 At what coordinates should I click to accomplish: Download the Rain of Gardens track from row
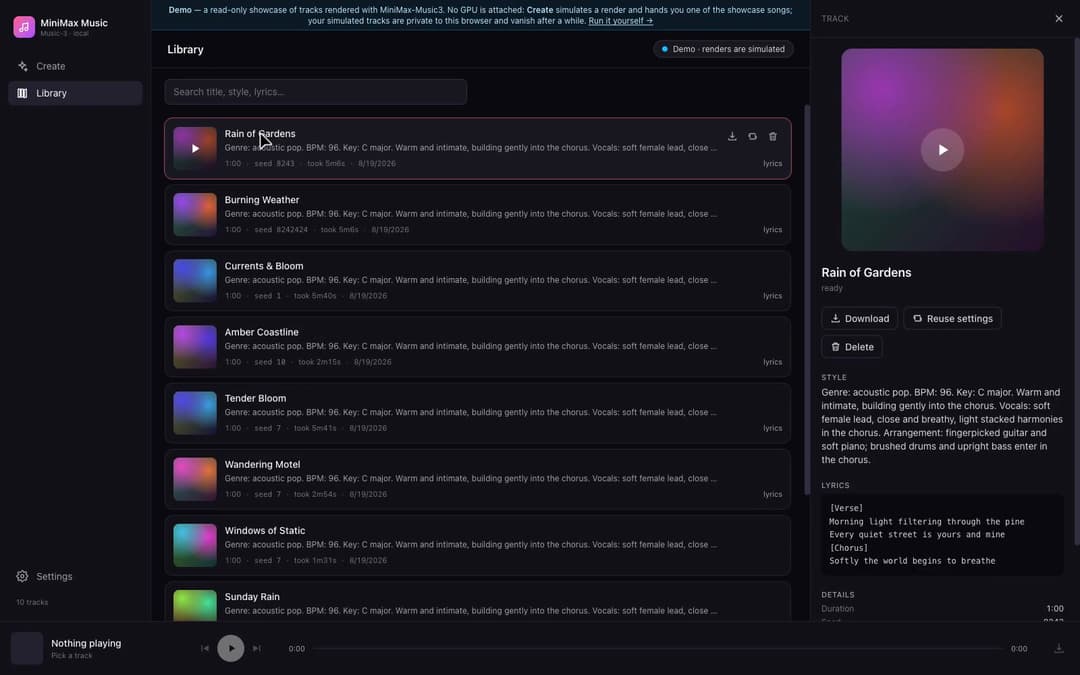pyautogui.click(x=732, y=136)
